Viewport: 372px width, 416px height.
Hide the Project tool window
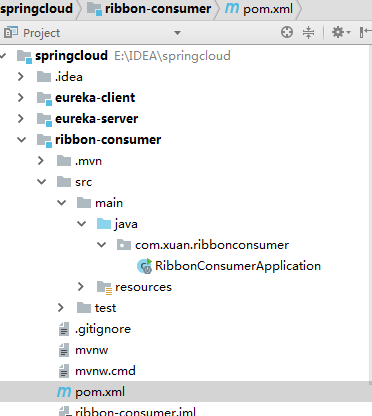tap(365, 32)
